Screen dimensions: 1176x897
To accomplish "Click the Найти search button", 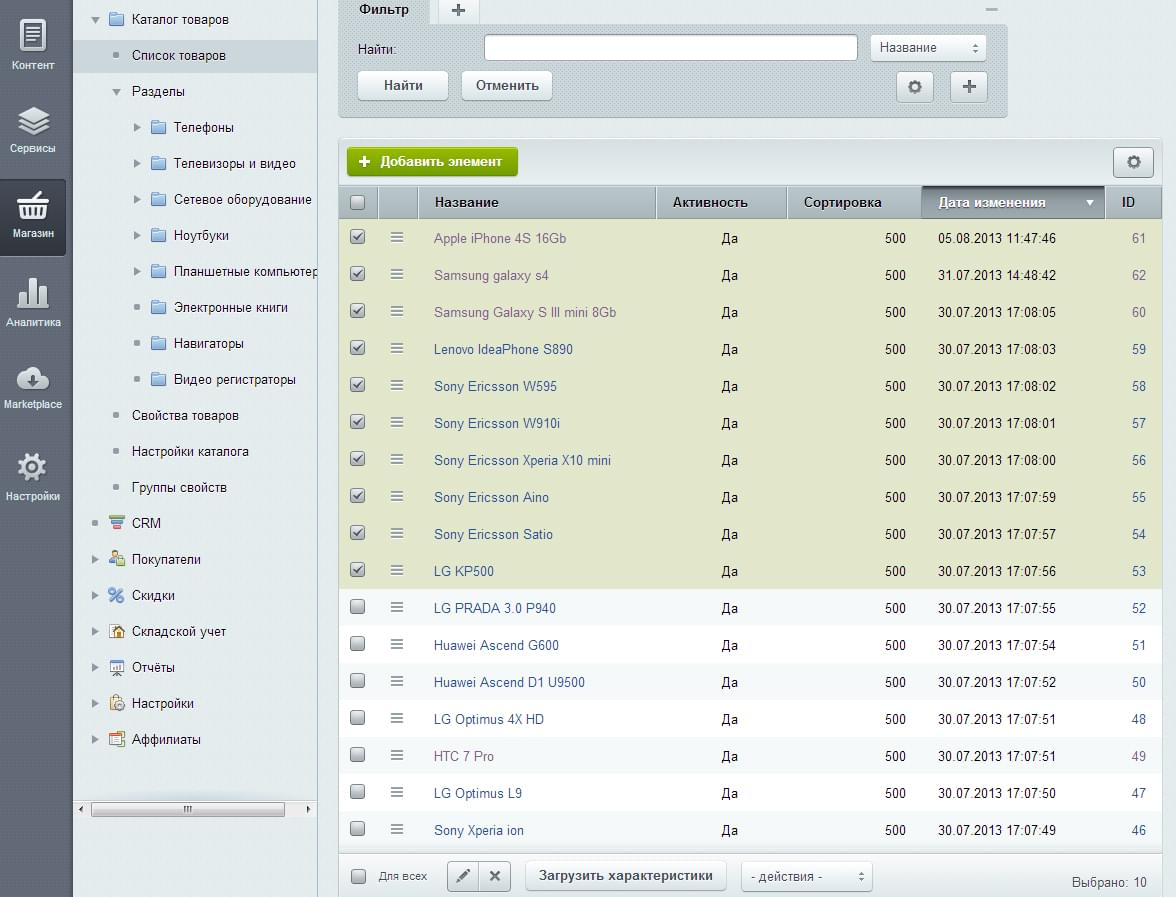I will [x=403, y=86].
